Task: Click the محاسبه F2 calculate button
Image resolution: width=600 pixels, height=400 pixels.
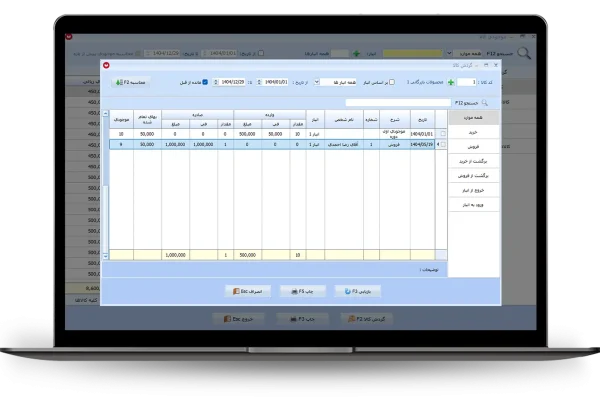Action: tap(131, 83)
